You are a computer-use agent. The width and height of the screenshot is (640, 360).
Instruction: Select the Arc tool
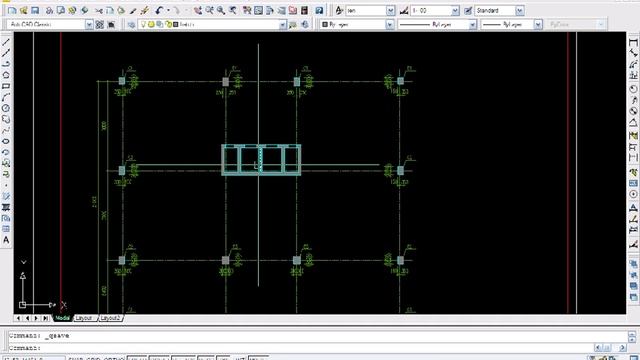(6, 97)
